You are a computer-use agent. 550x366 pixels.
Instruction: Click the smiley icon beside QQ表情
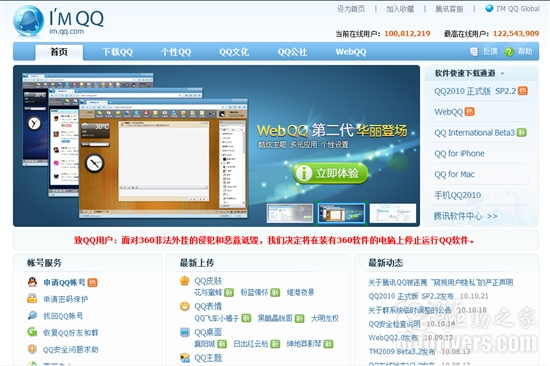(x=185, y=306)
